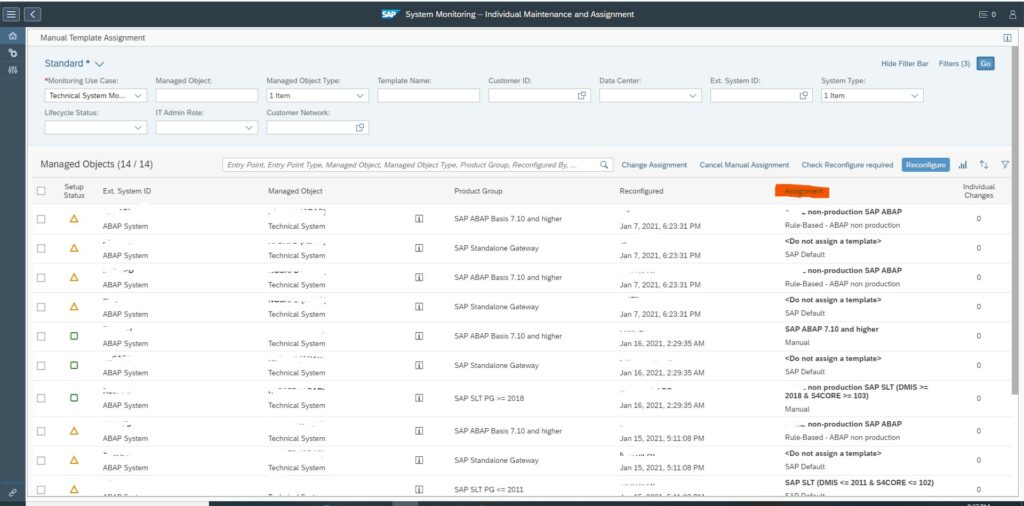Click the SAP SLT PG >= 2018 cell
This screenshot has width=1024, height=506.
click(489, 398)
